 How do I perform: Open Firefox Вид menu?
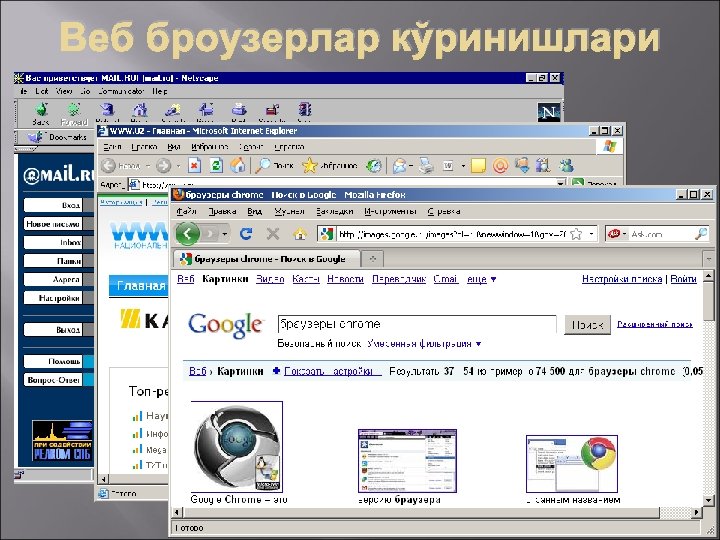[254, 211]
